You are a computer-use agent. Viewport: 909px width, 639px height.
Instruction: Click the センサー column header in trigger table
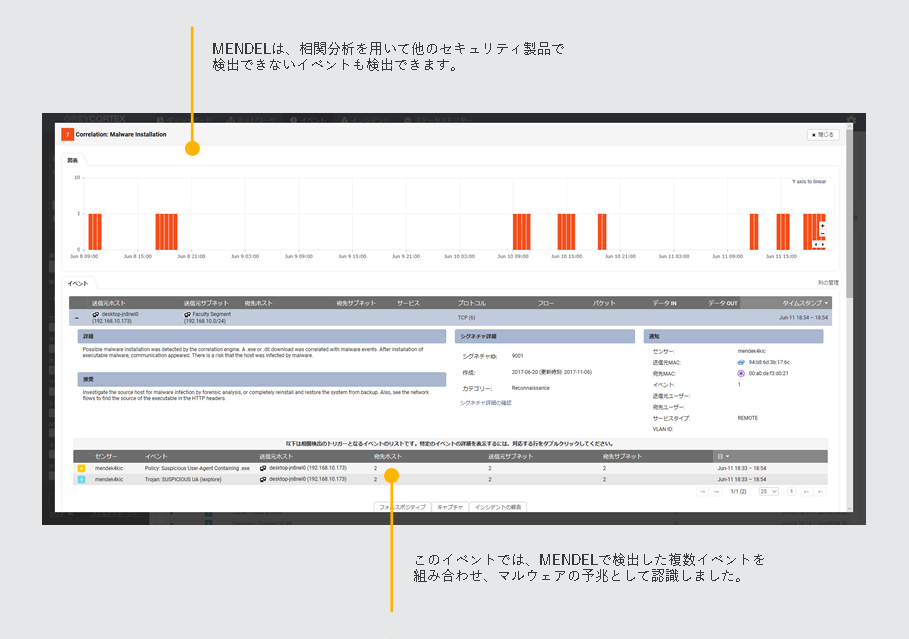tap(106, 456)
